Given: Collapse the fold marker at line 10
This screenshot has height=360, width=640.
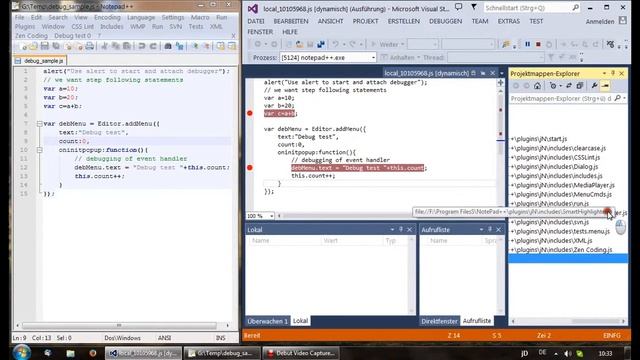Looking at the screenshot, I should tap(40, 150).
